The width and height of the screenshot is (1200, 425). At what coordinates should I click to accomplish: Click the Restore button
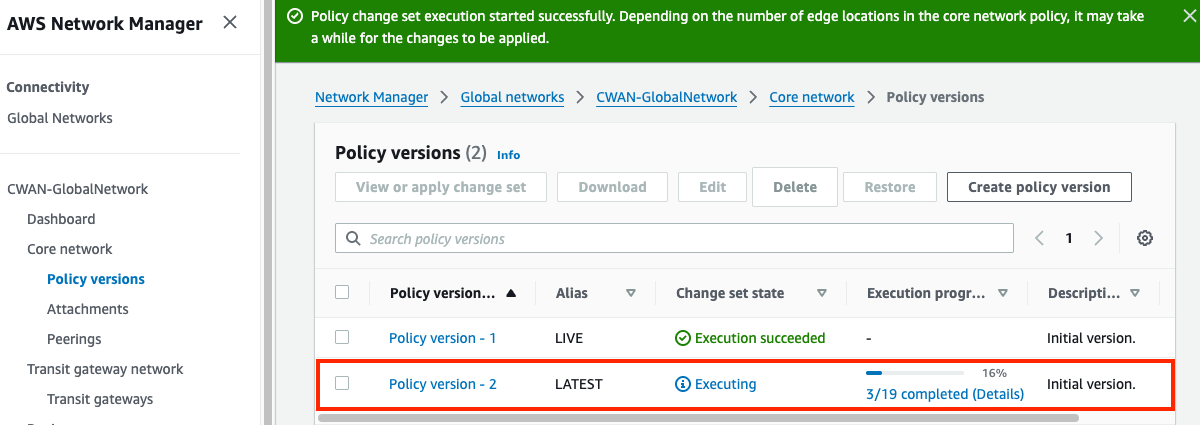[890, 187]
